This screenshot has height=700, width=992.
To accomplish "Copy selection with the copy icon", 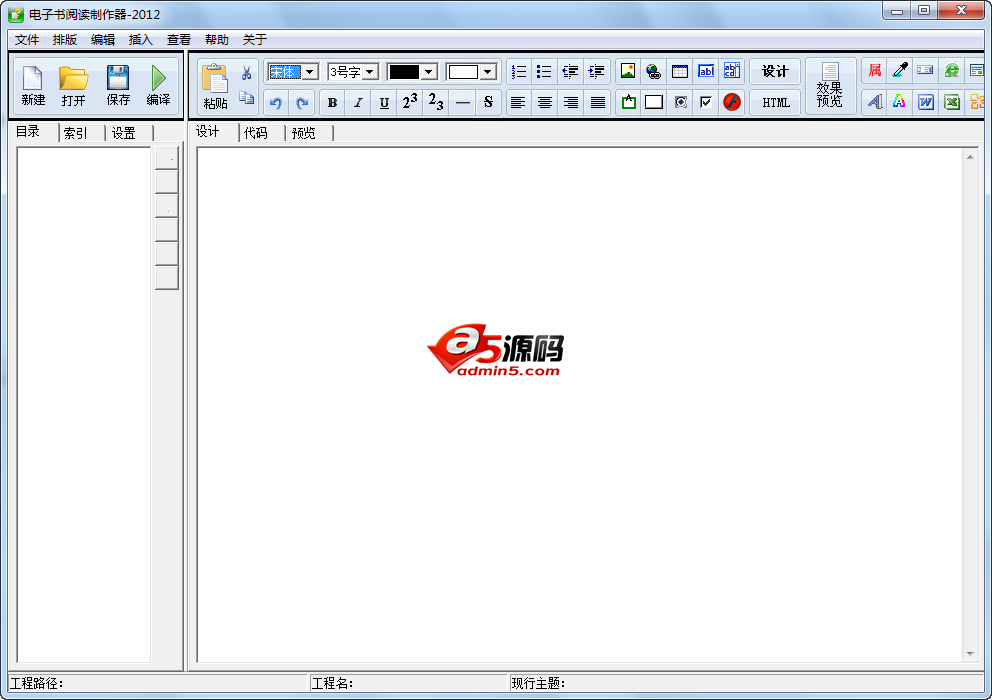I will coord(246,98).
